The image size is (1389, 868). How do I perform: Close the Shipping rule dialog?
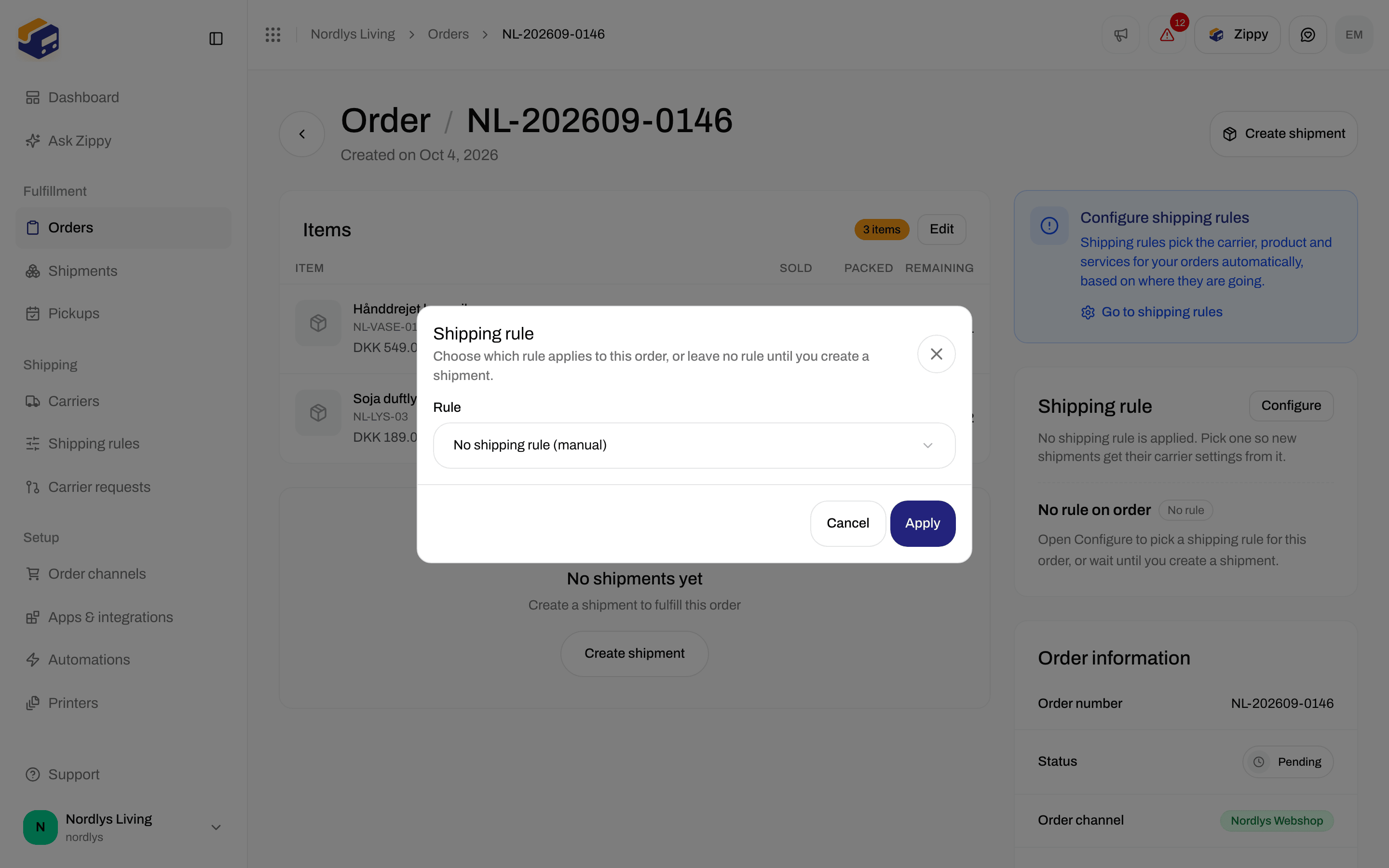point(936,354)
